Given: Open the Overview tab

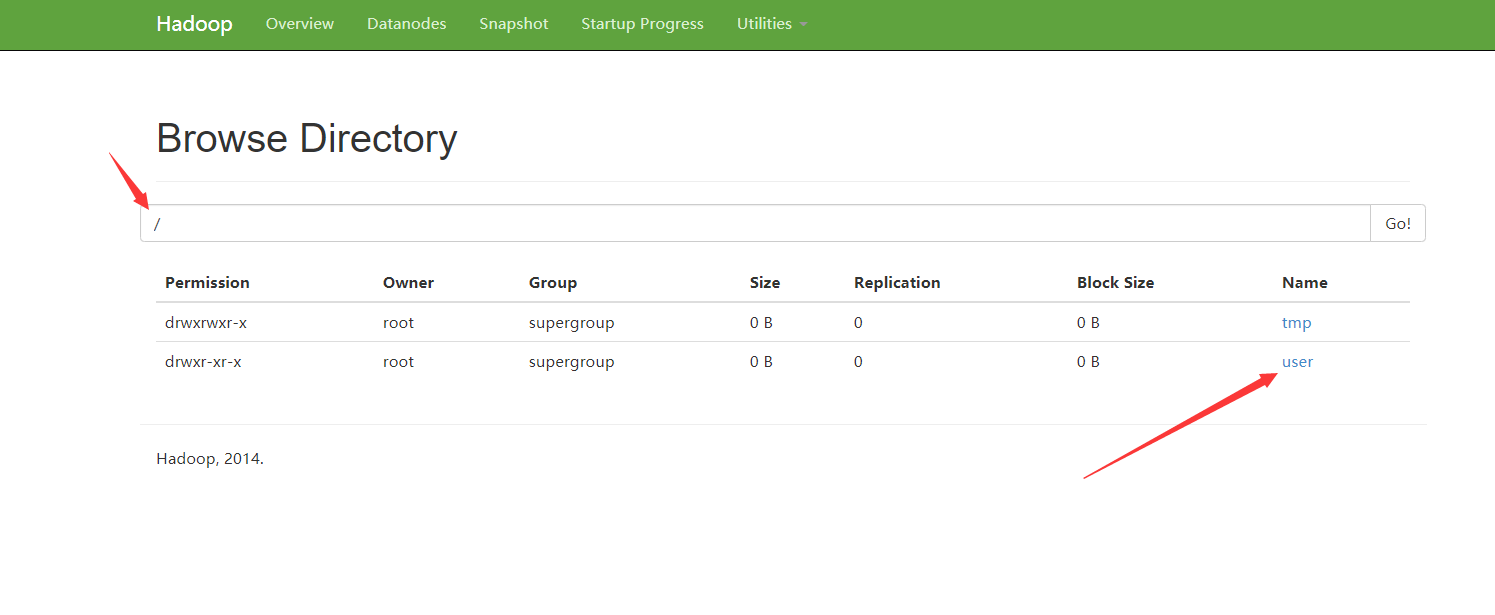Looking at the screenshot, I should coord(300,24).
